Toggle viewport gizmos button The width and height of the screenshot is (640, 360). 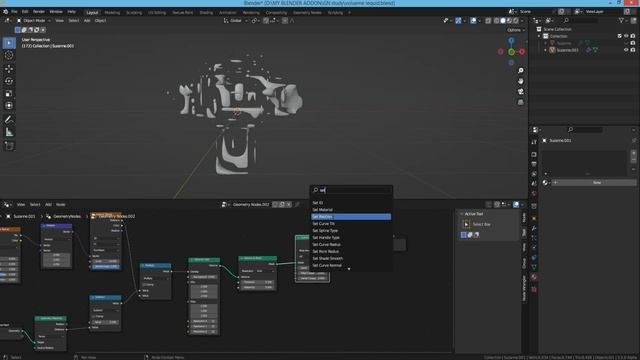[458, 21]
